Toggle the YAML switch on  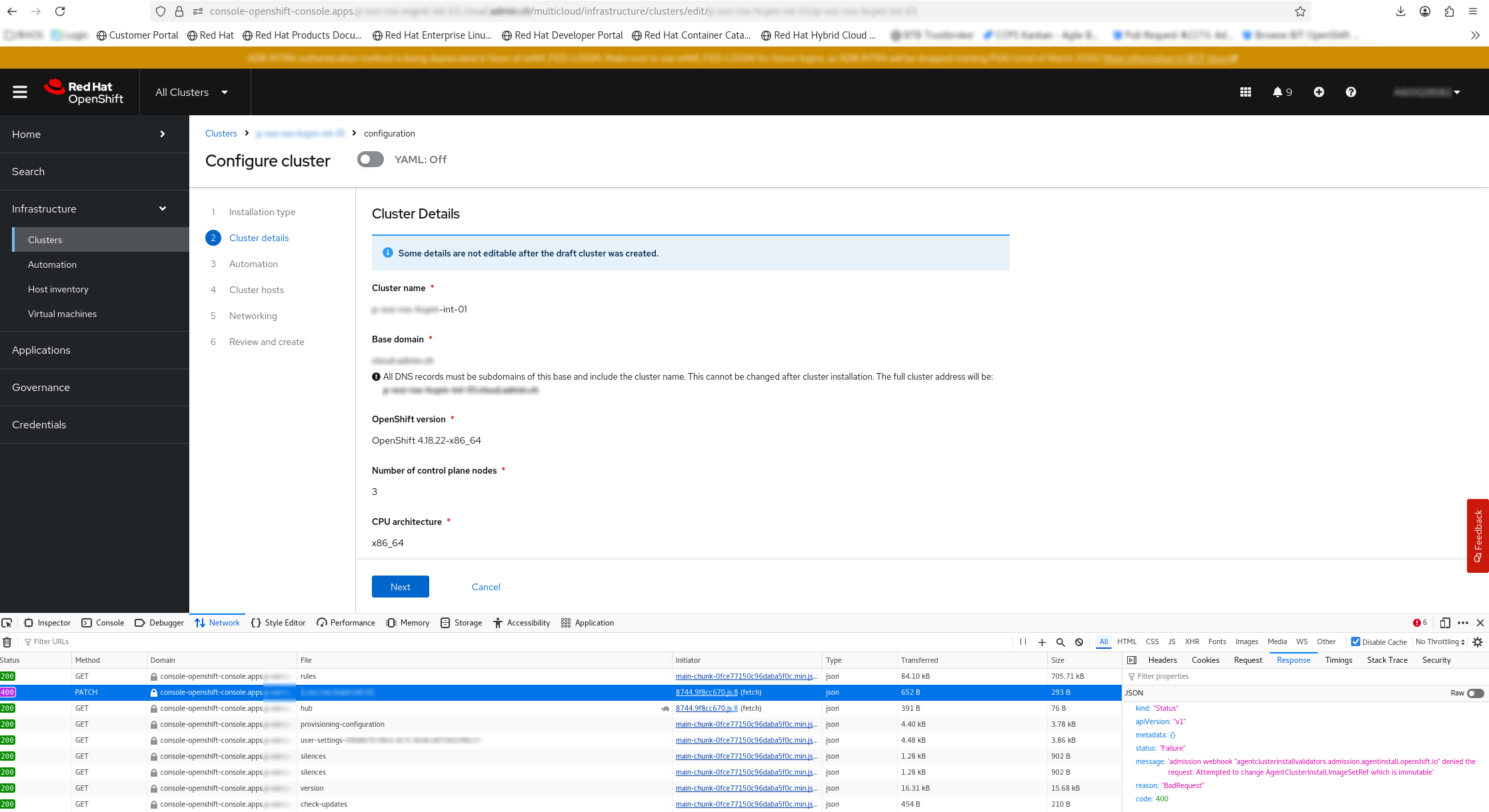(x=371, y=159)
